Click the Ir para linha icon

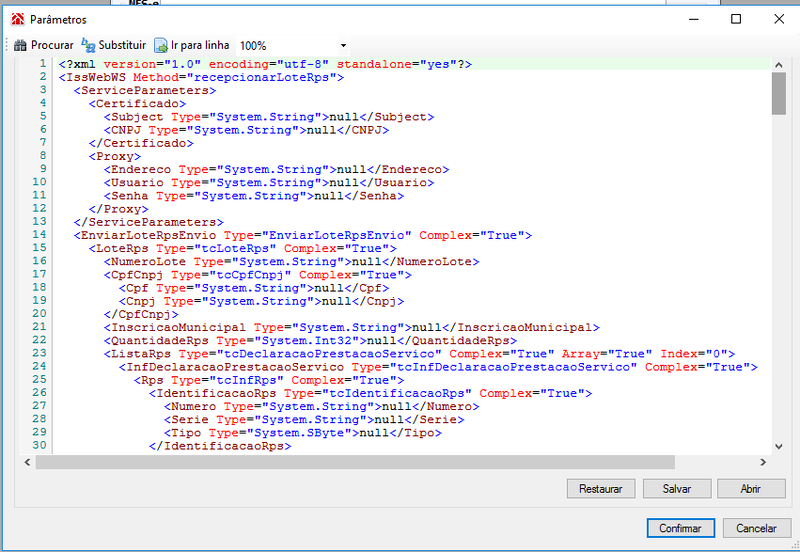161,45
